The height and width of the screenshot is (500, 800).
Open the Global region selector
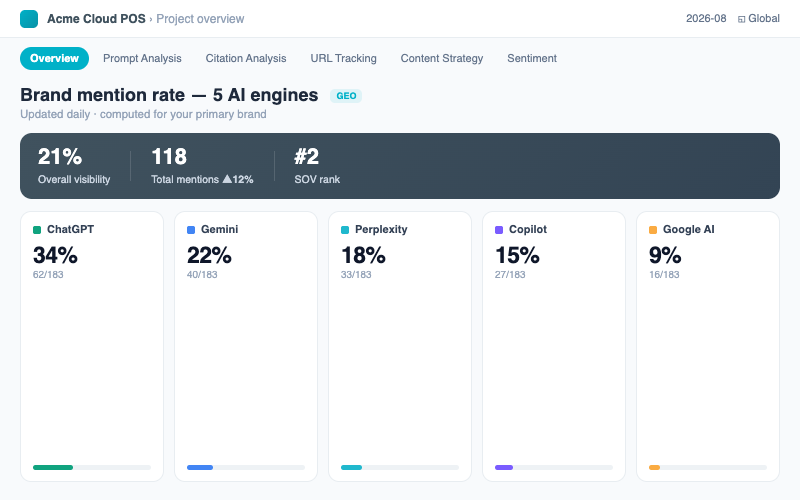pos(759,18)
